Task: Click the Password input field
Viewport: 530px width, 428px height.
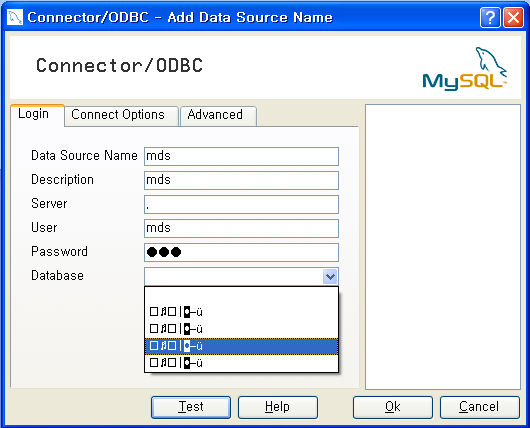Action: coord(241,252)
